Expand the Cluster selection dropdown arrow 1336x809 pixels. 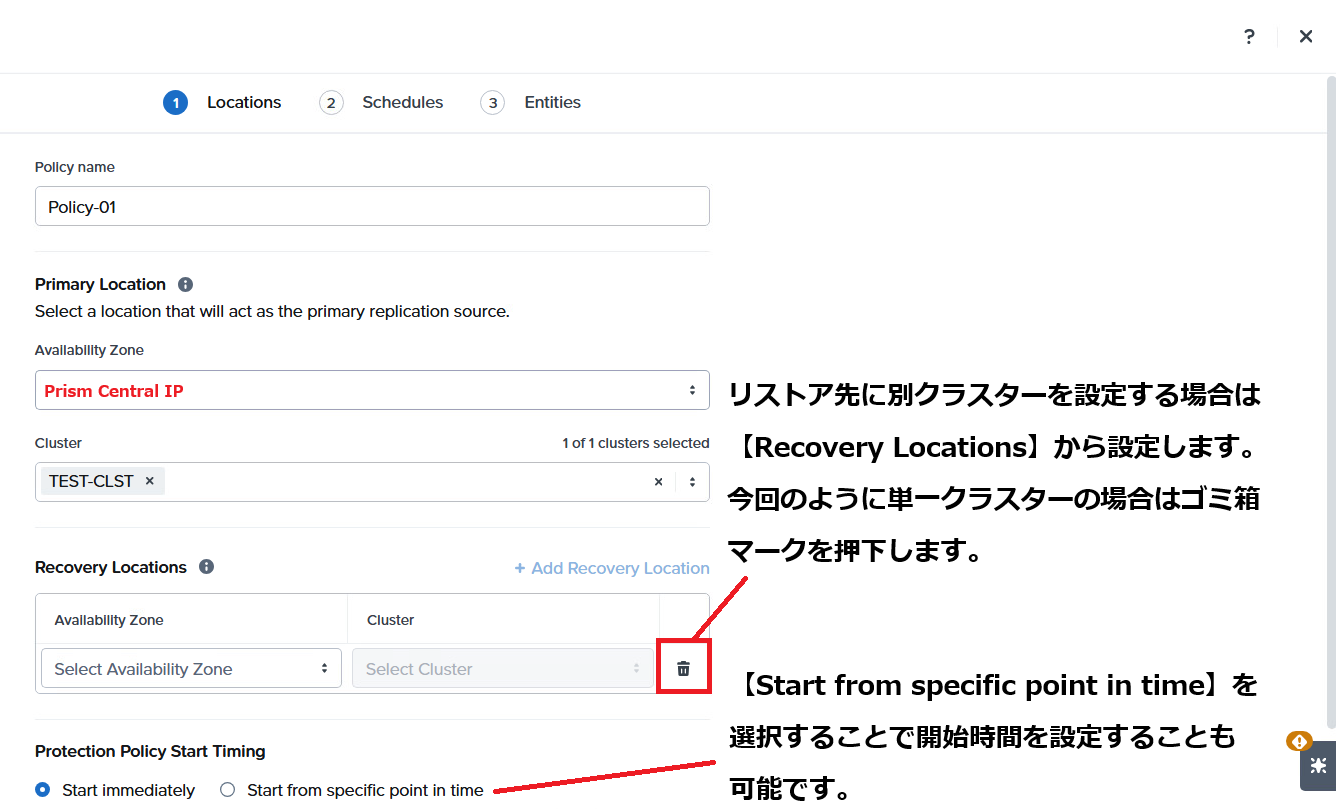tap(692, 482)
